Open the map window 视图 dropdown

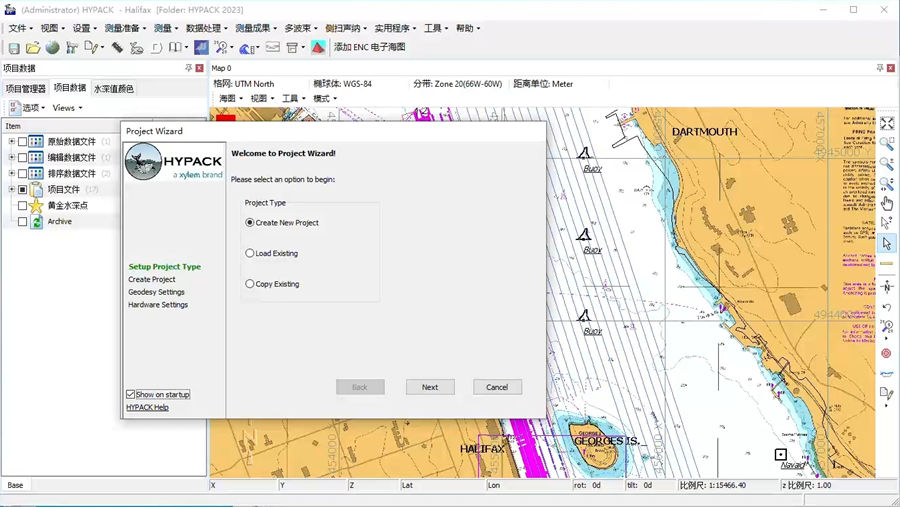tap(262, 98)
